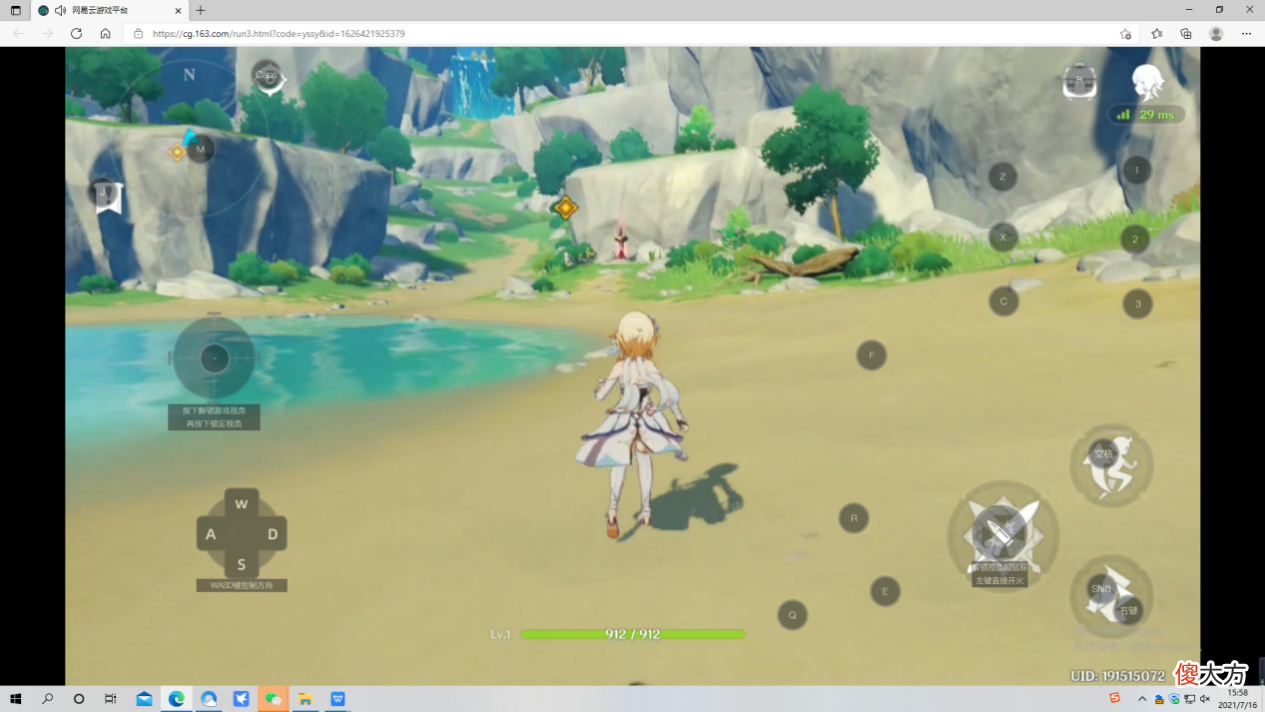Open Task View on the taskbar
Viewport: 1265px width, 712px height.
tap(111, 699)
